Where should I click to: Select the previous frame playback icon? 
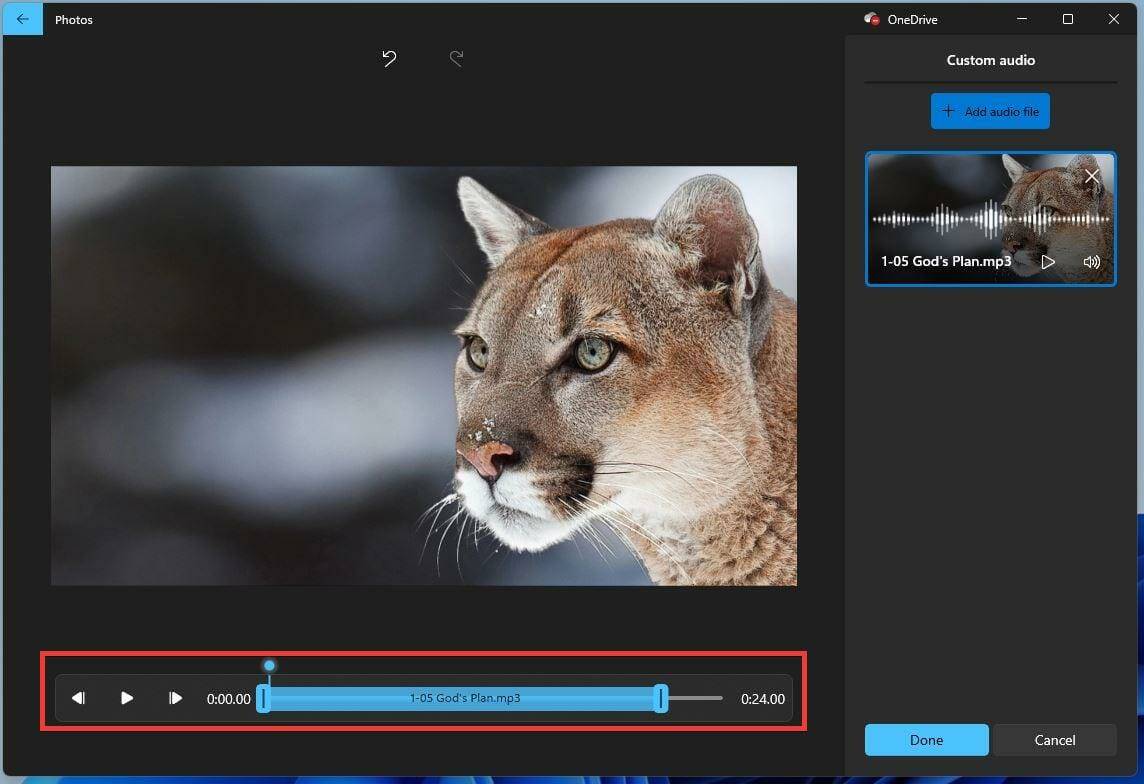pyautogui.click(x=78, y=698)
